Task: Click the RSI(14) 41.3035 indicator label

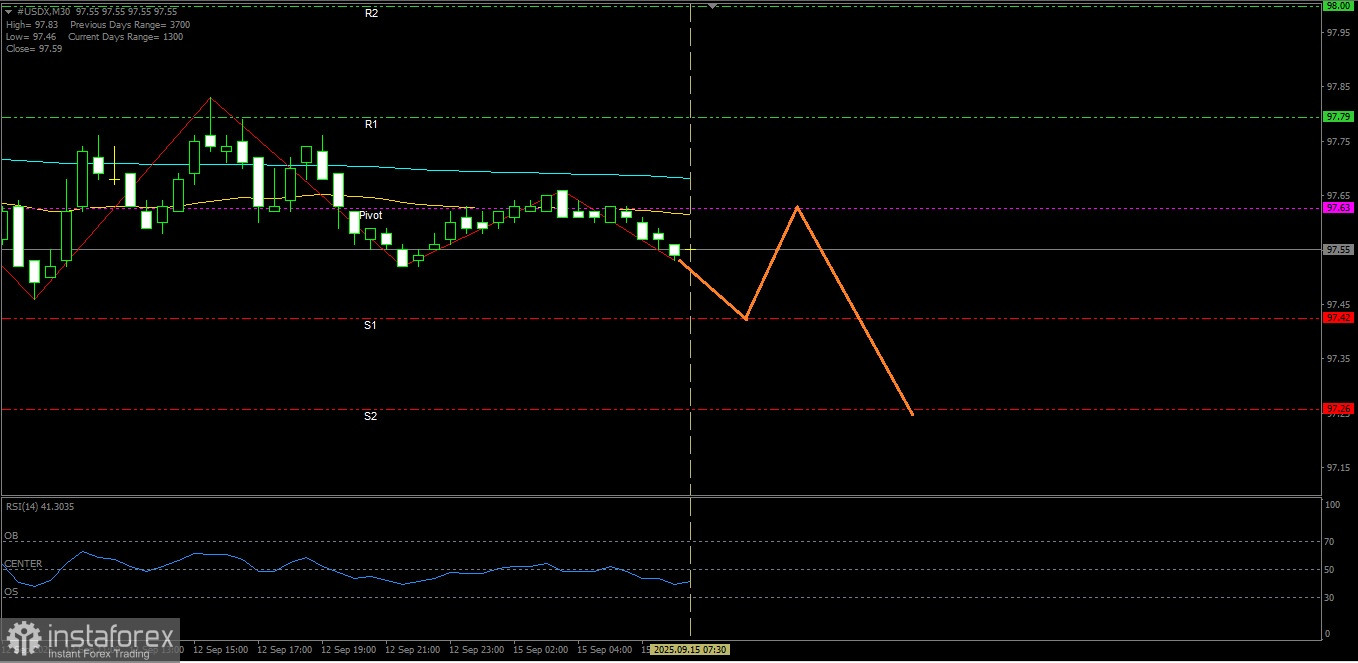Action: [x=39, y=507]
